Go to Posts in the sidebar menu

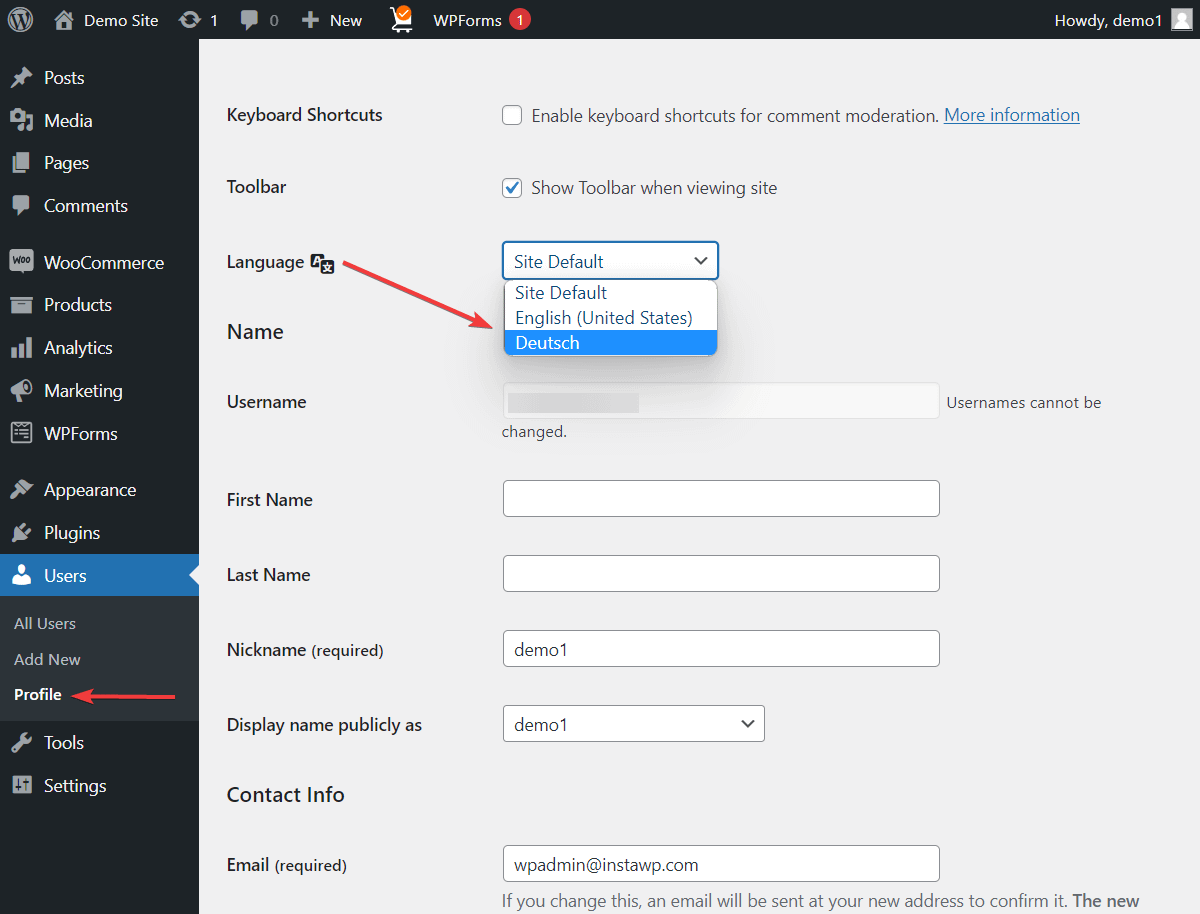click(62, 77)
